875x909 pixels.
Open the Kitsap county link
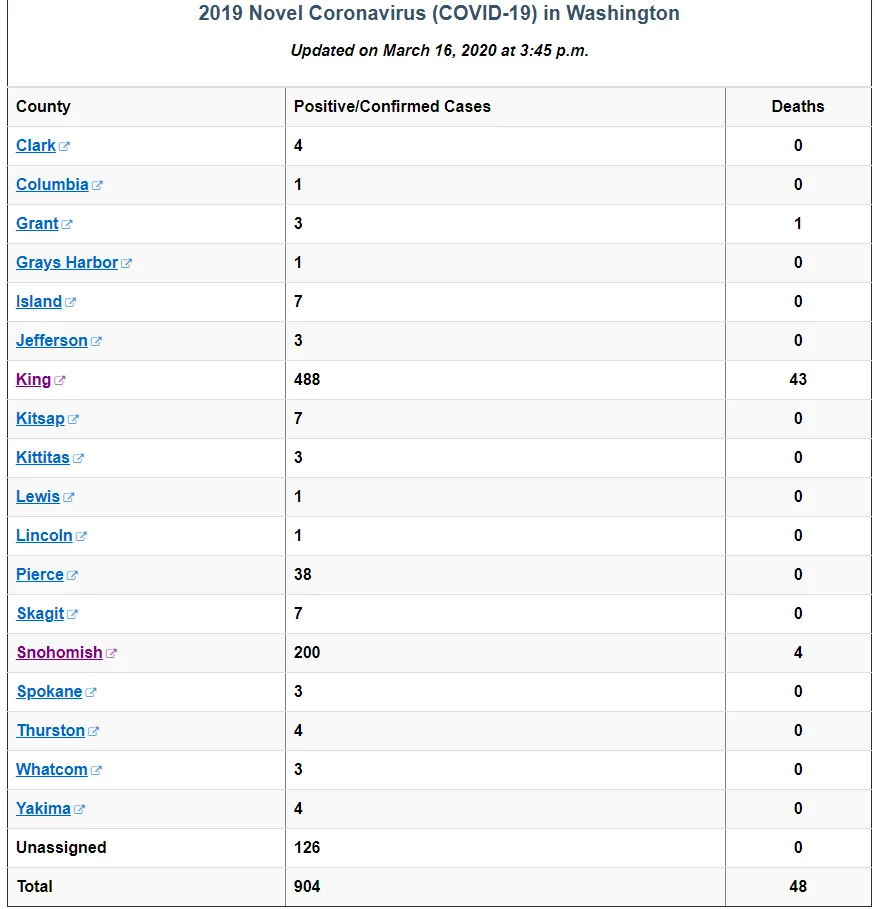click(40, 419)
